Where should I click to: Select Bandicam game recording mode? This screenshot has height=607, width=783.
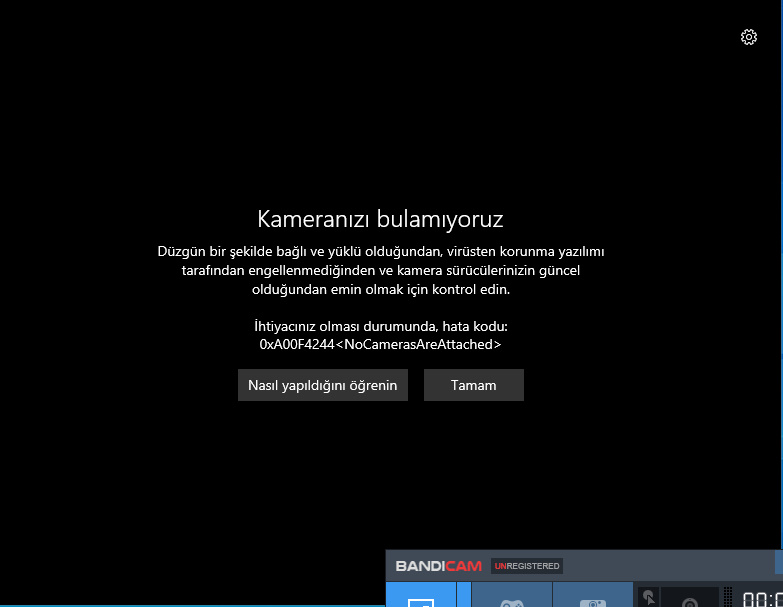[511, 598]
